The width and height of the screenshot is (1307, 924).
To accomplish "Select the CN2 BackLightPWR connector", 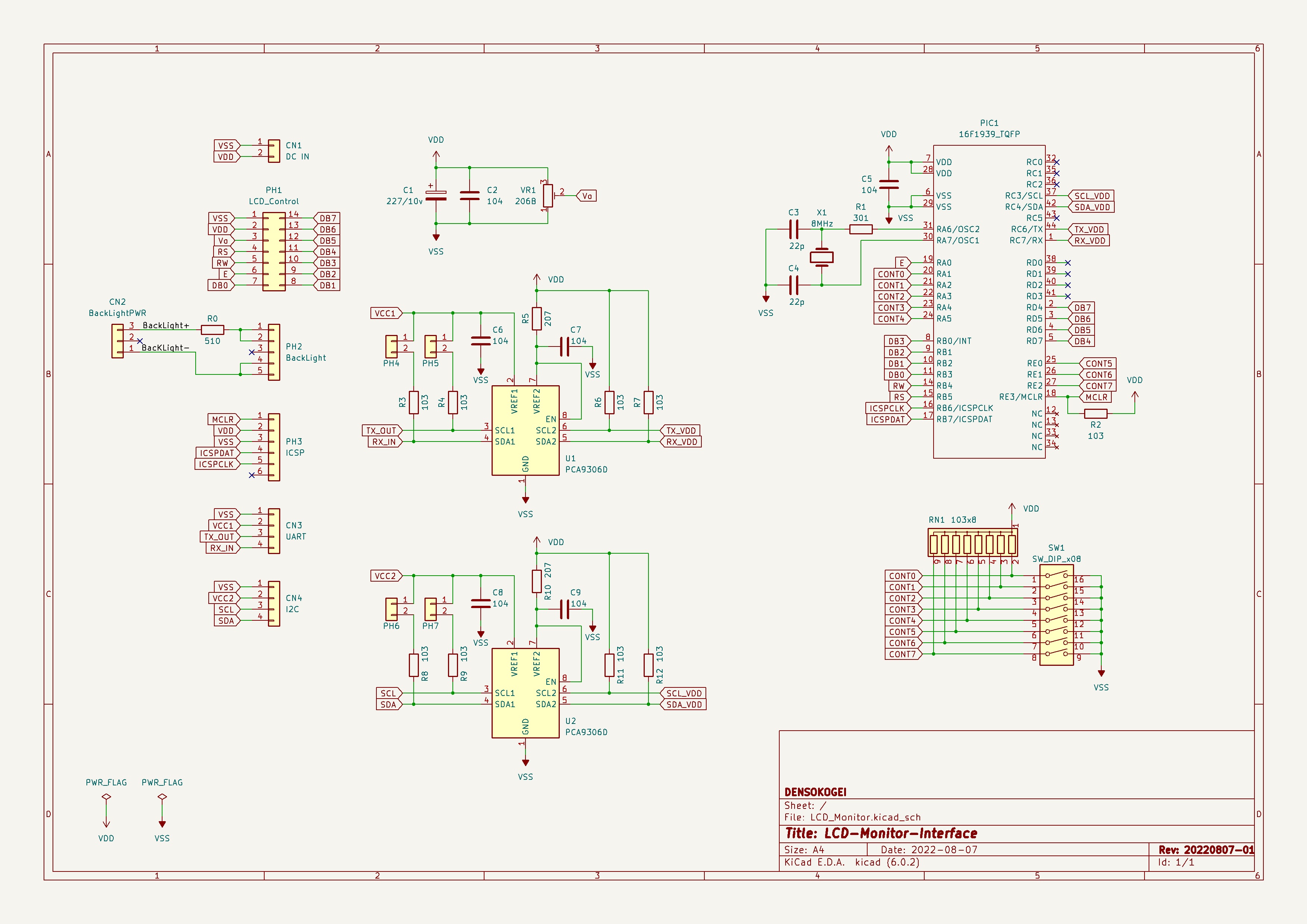I will (x=117, y=341).
